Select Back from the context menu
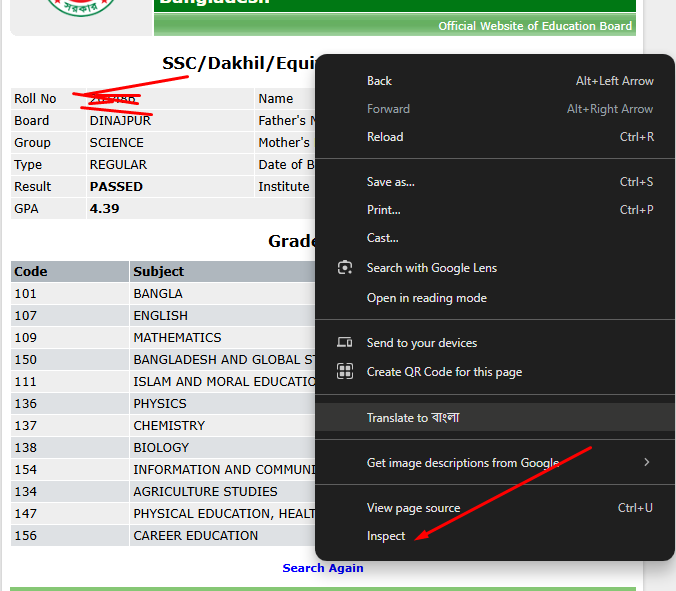This screenshot has width=676, height=591. (x=379, y=81)
